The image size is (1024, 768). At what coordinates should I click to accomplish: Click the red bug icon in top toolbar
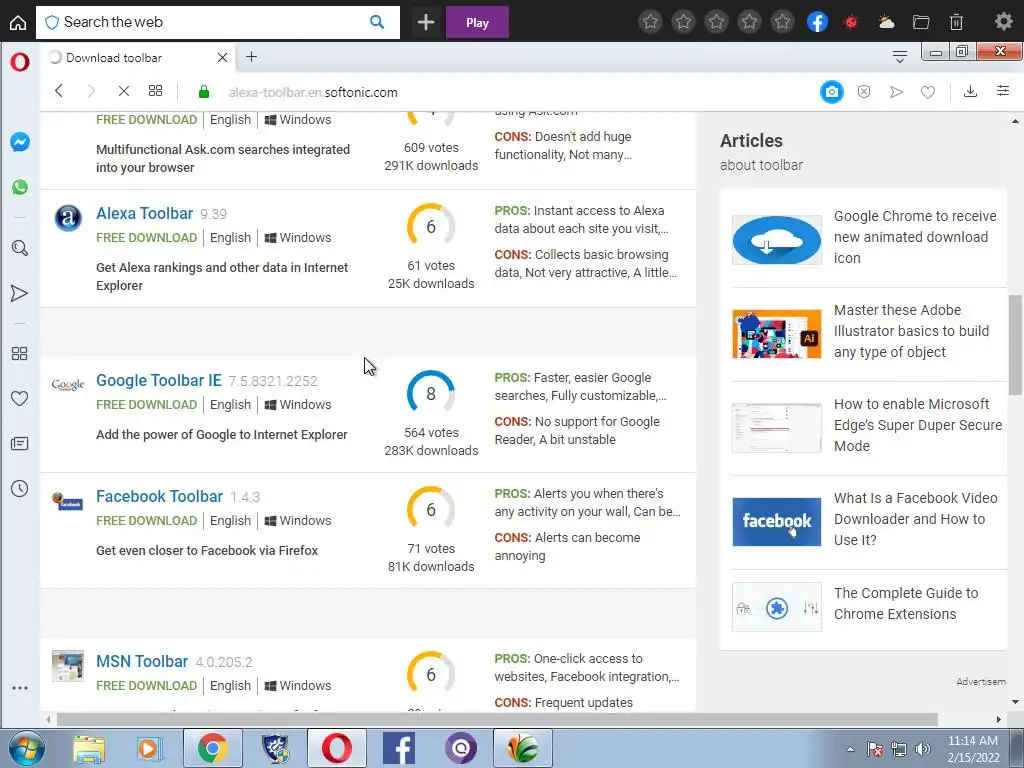[x=851, y=22]
